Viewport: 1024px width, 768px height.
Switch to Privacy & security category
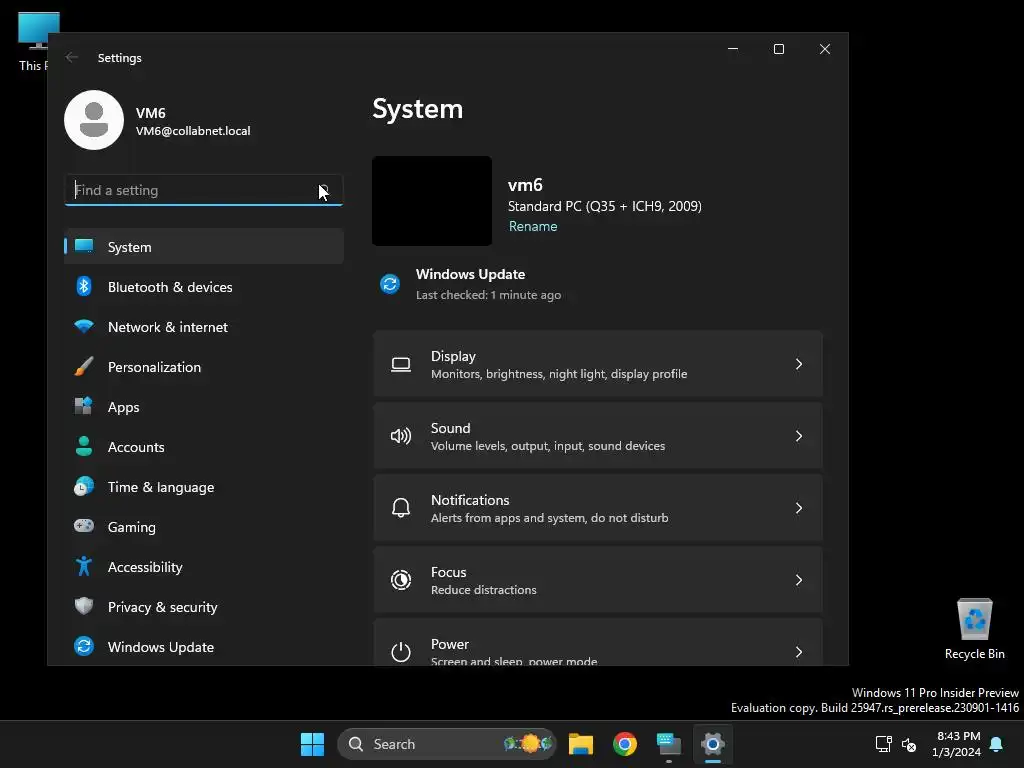204,607
